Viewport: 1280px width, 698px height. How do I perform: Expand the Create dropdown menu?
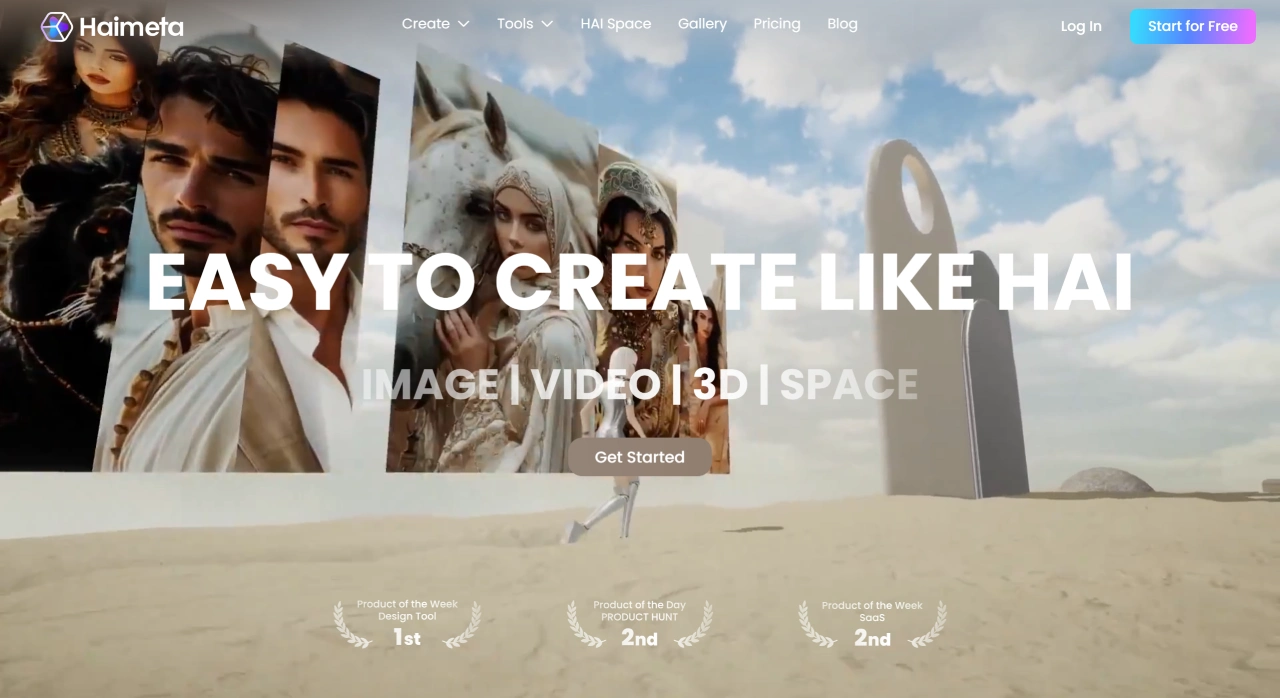coord(435,24)
